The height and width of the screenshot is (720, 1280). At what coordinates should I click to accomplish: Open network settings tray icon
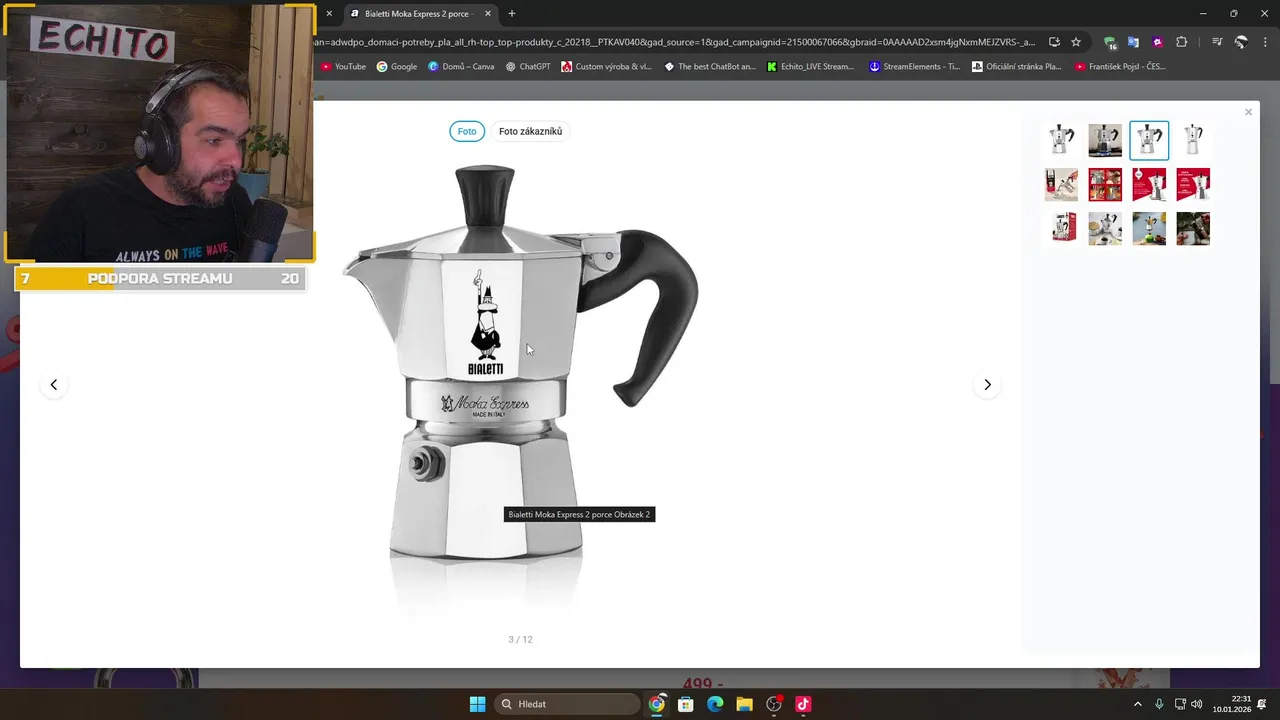[1180, 704]
